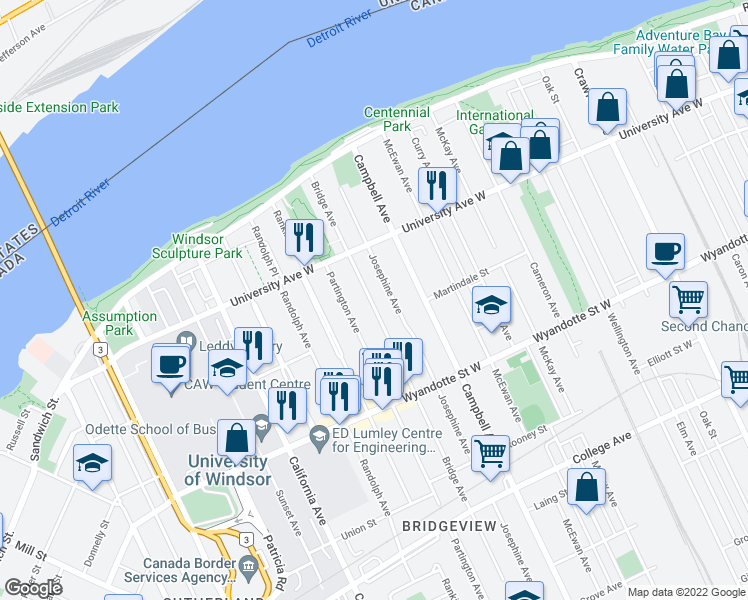Screen dimensions: 748x600
Task: Open the front restaurant marker near Josephine Ave
Action: pyautogui.click(x=383, y=382)
